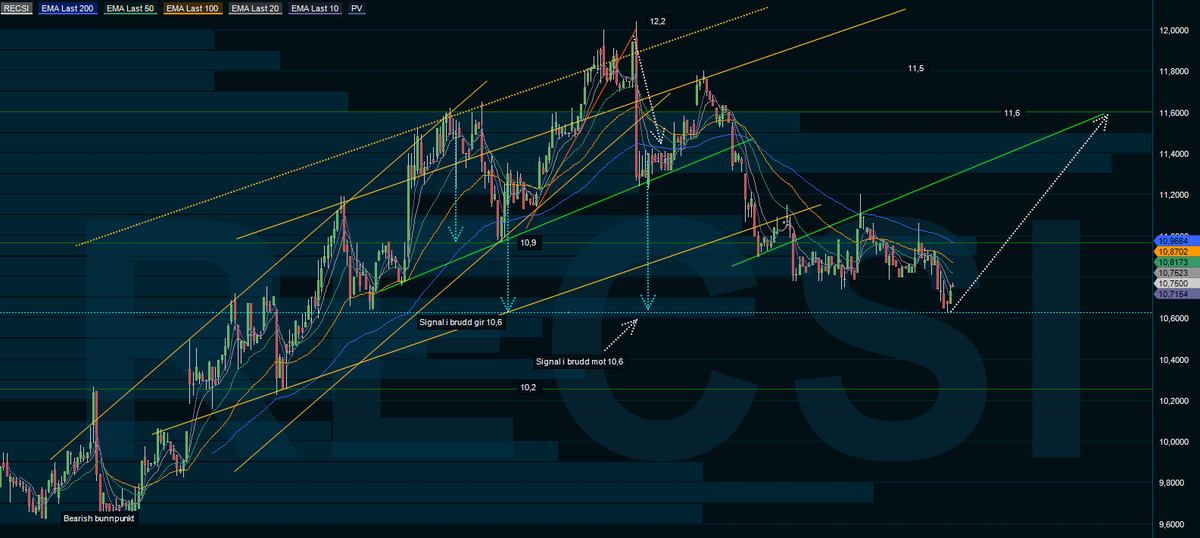
Task: Click the 10,4000 axis value
Action: (x=1172, y=359)
